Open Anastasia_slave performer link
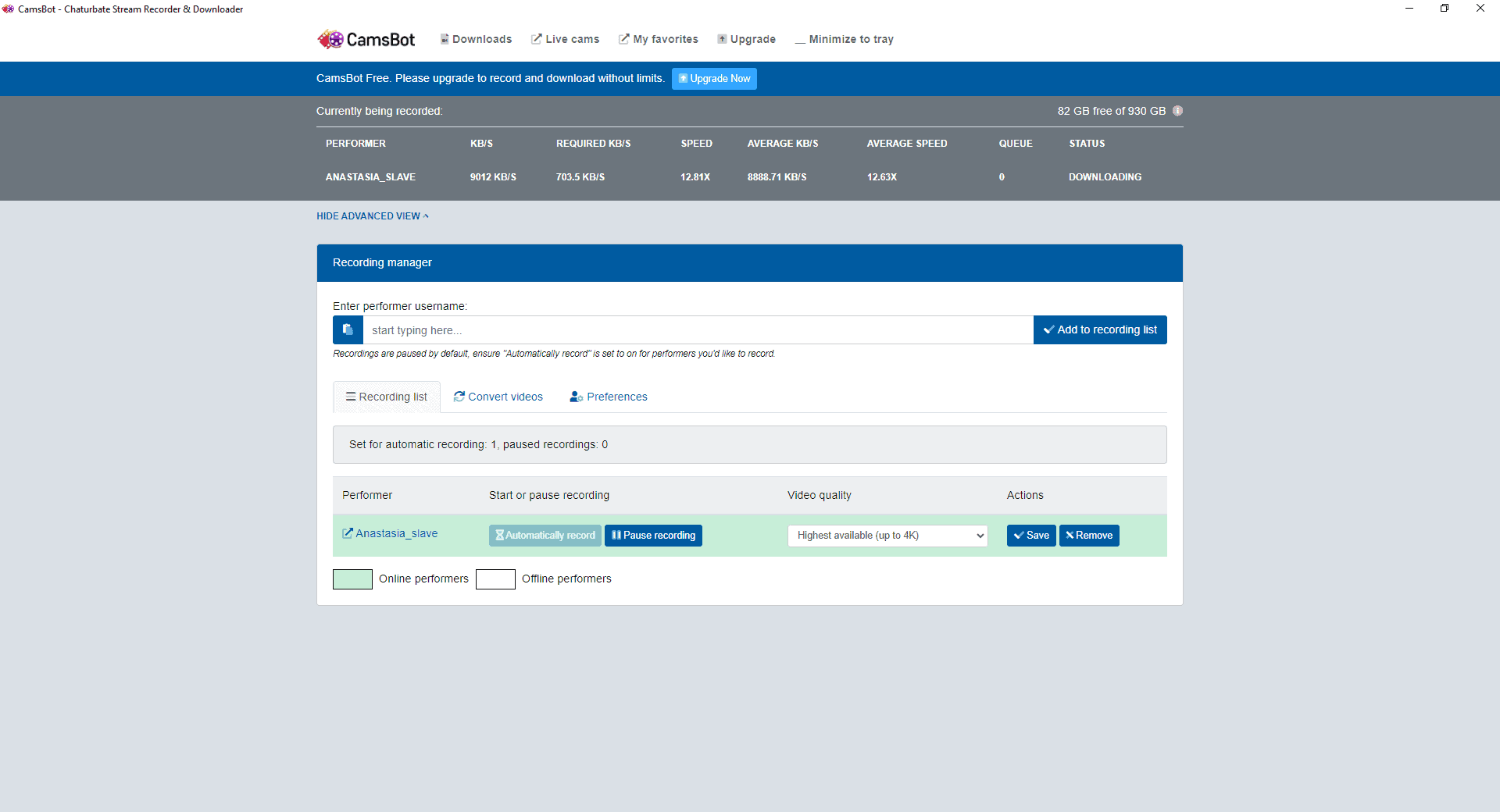Viewport: 1500px width, 812px height. point(390,533)
